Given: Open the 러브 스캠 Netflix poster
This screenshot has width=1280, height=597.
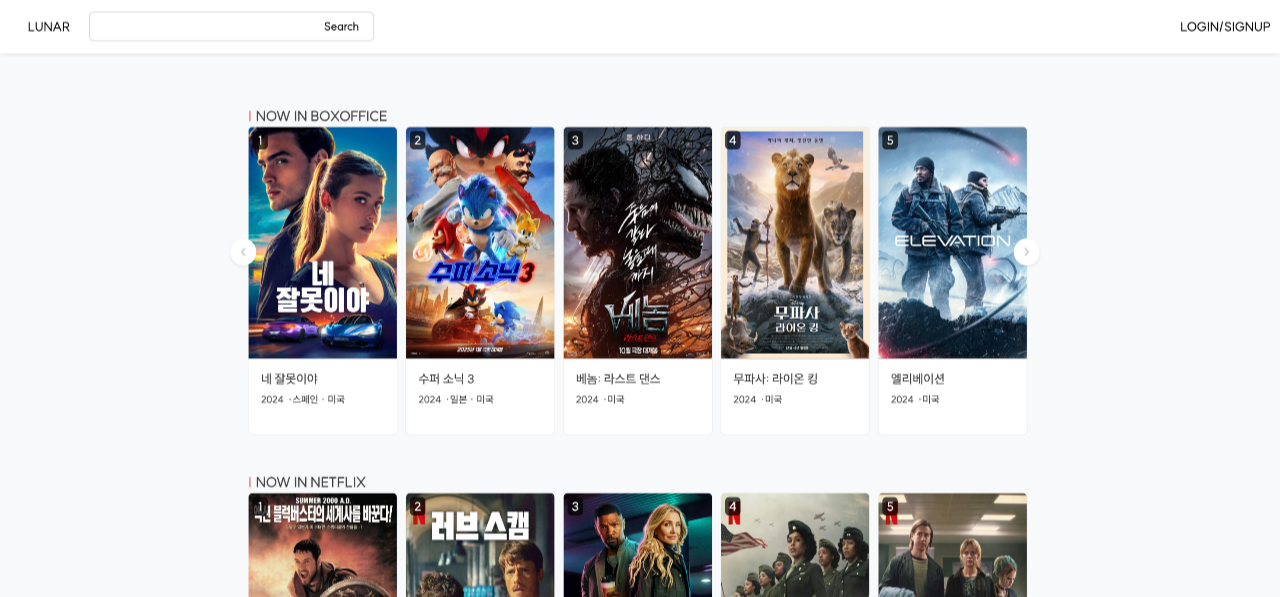Looking at the screenshot, I should click(x=480, y=545).
